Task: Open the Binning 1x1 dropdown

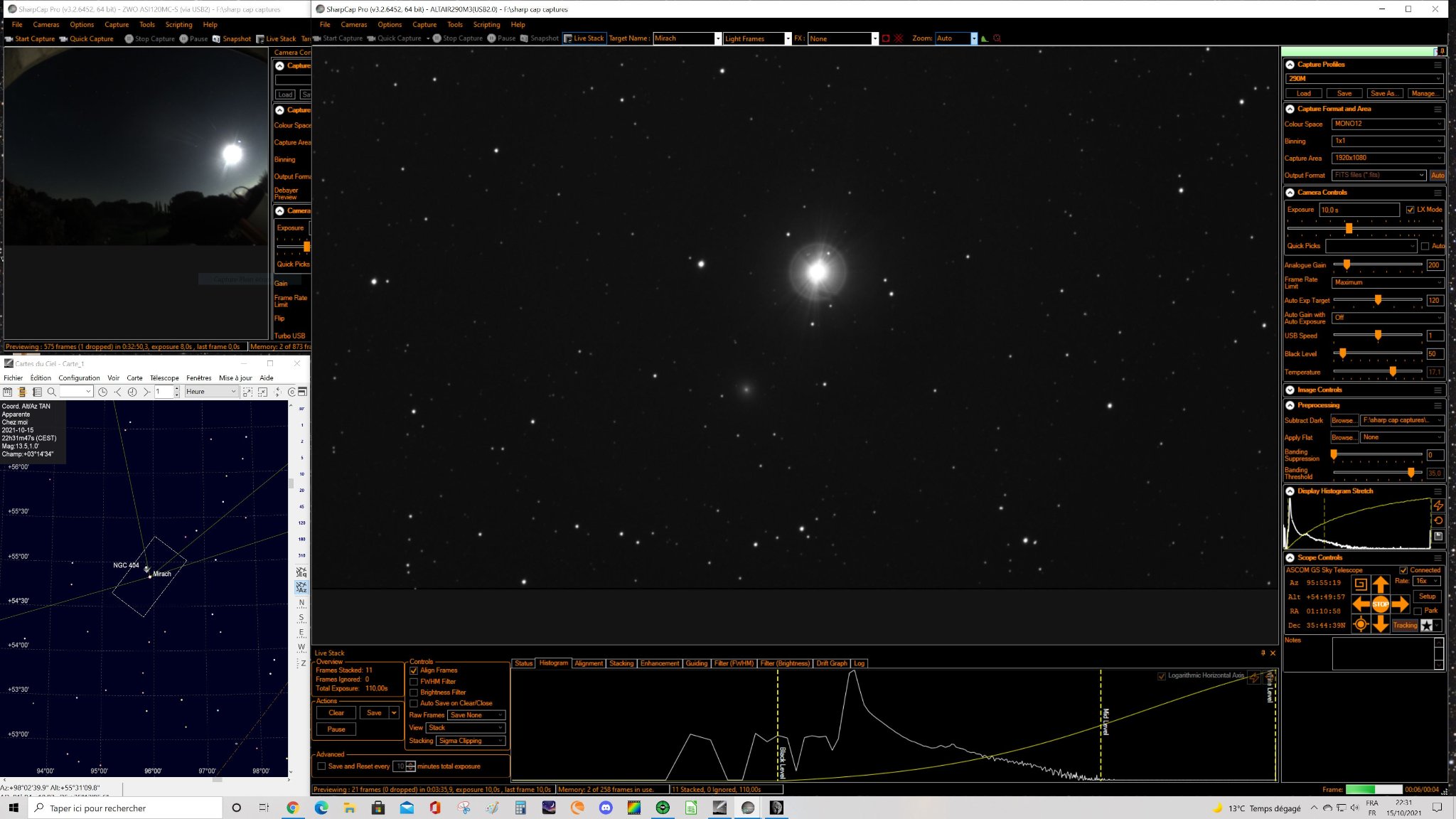Action: coord(1387,141)
